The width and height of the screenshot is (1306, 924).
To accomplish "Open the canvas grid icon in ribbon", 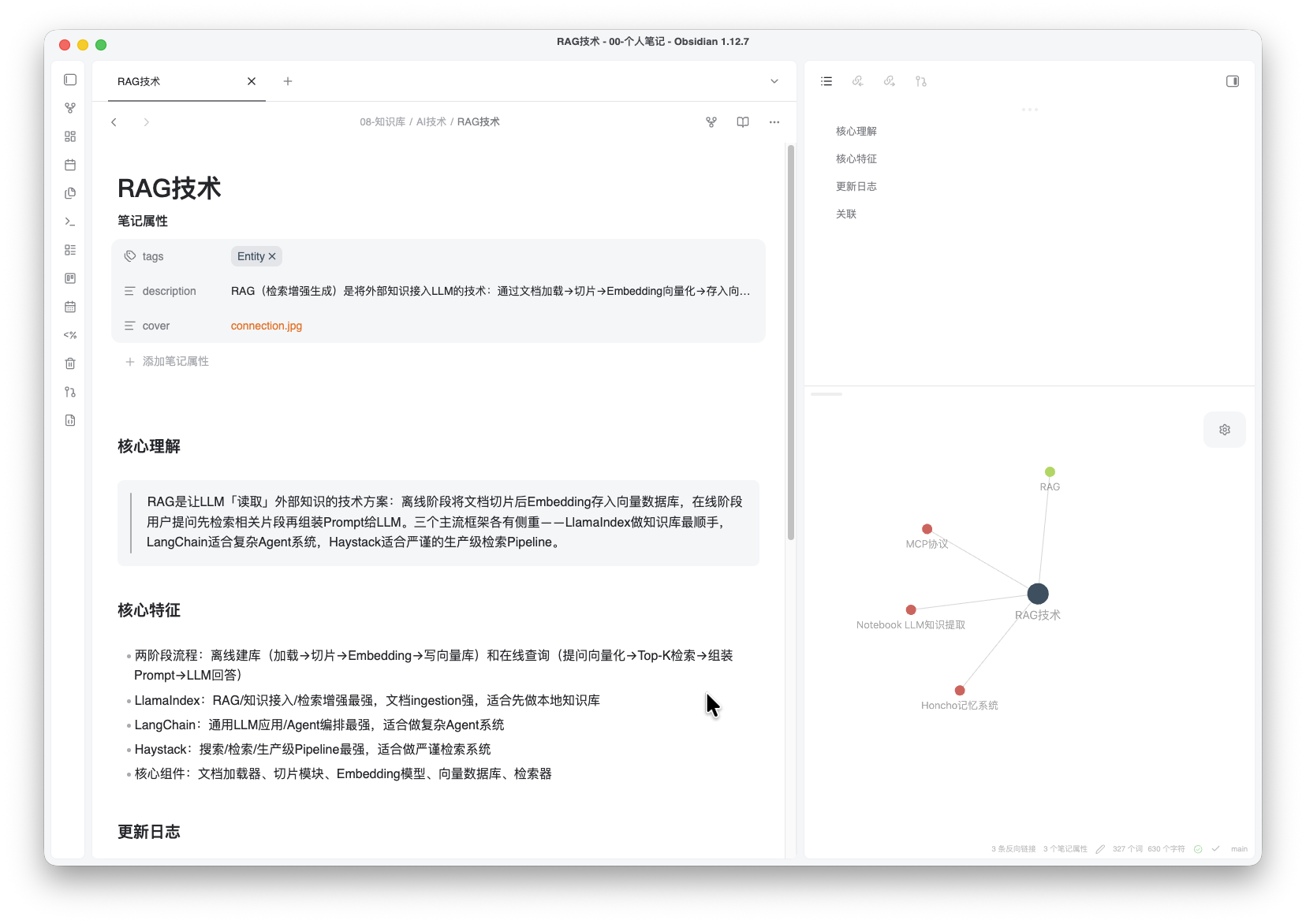I will tap(70, 136).
